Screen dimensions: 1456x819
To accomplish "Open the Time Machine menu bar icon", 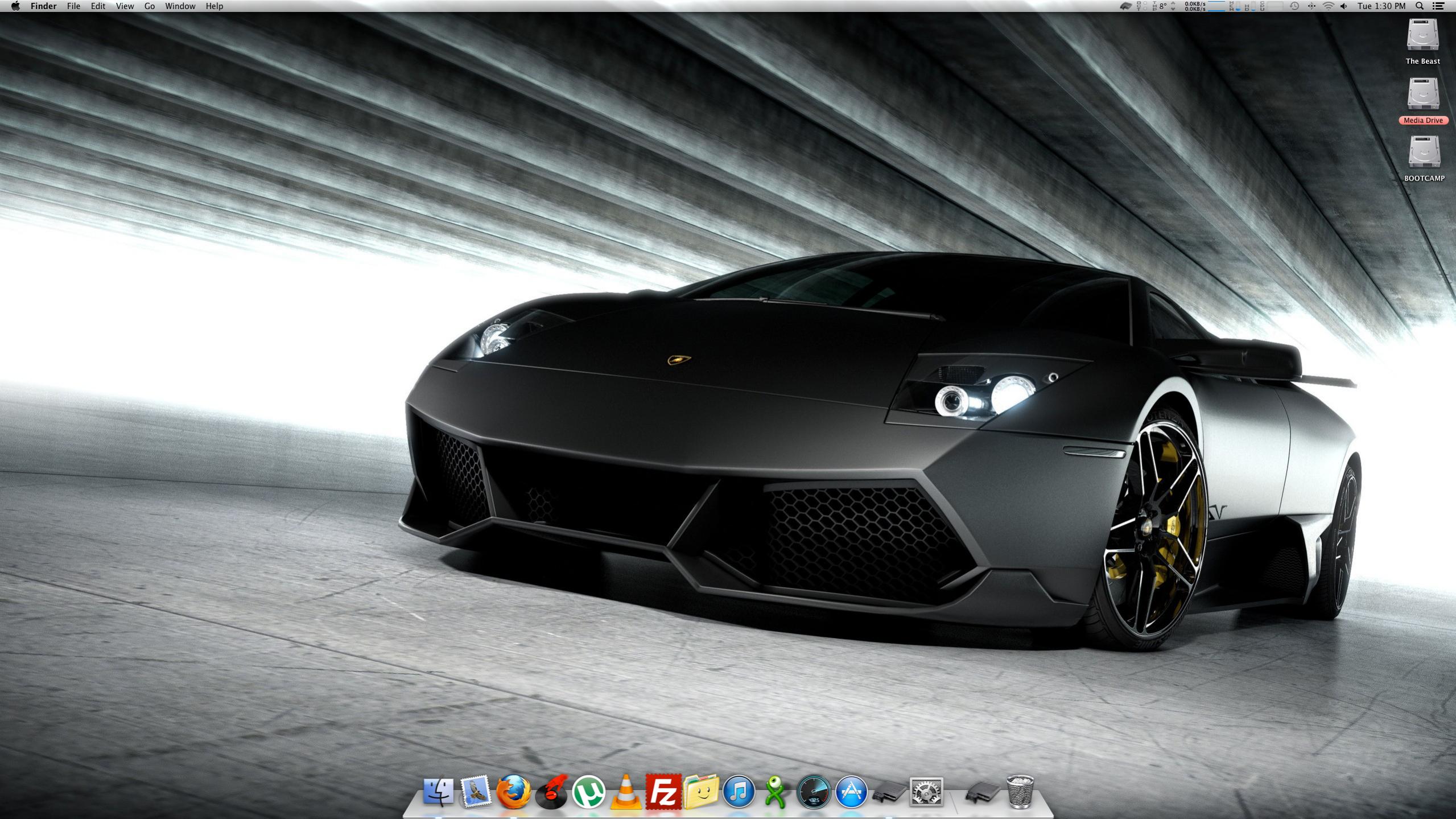I will point(1294,6).
